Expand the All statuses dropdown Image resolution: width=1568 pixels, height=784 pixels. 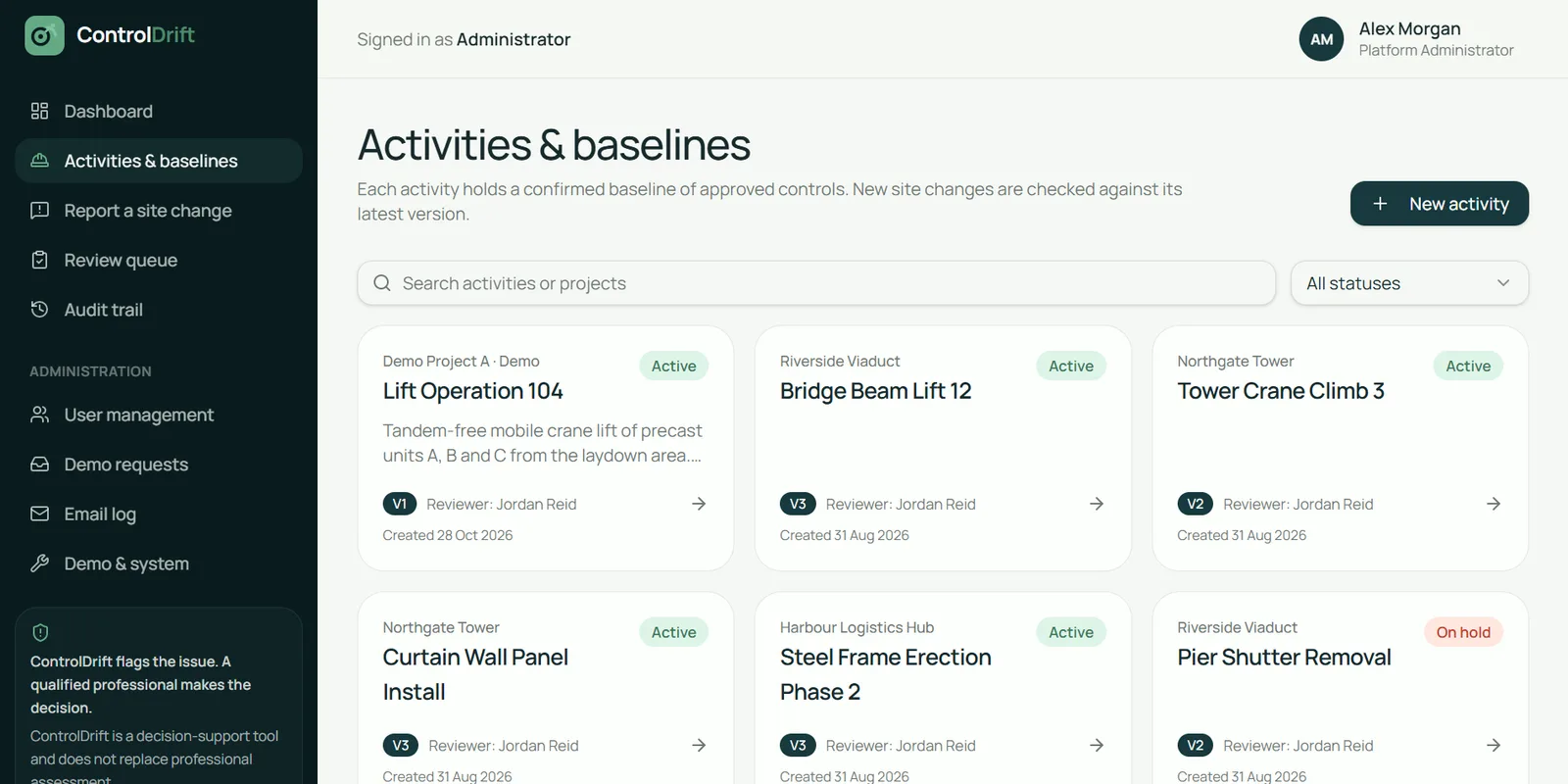[x=1409, y=283]
